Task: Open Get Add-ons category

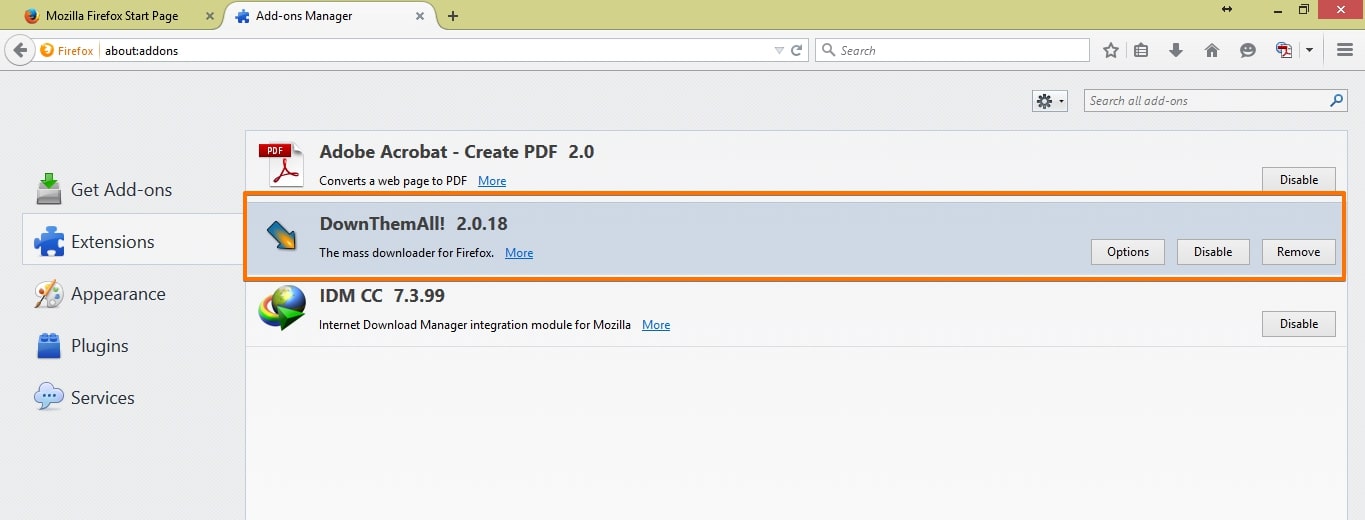Action: click(x=121, y=190)
